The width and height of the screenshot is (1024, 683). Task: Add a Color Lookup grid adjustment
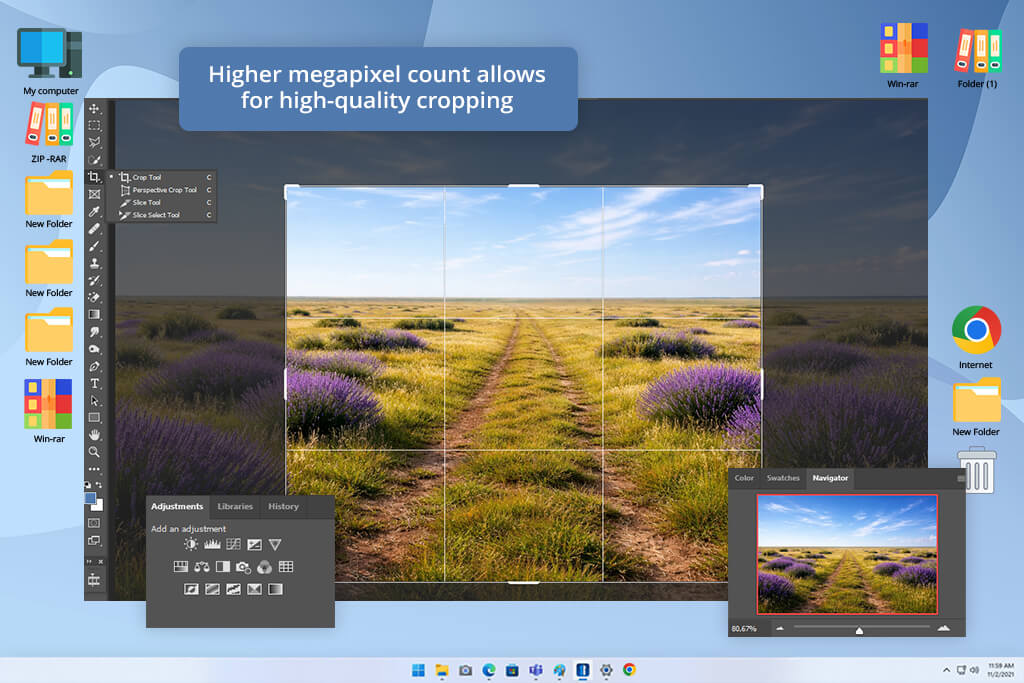[x=286, y=567]
